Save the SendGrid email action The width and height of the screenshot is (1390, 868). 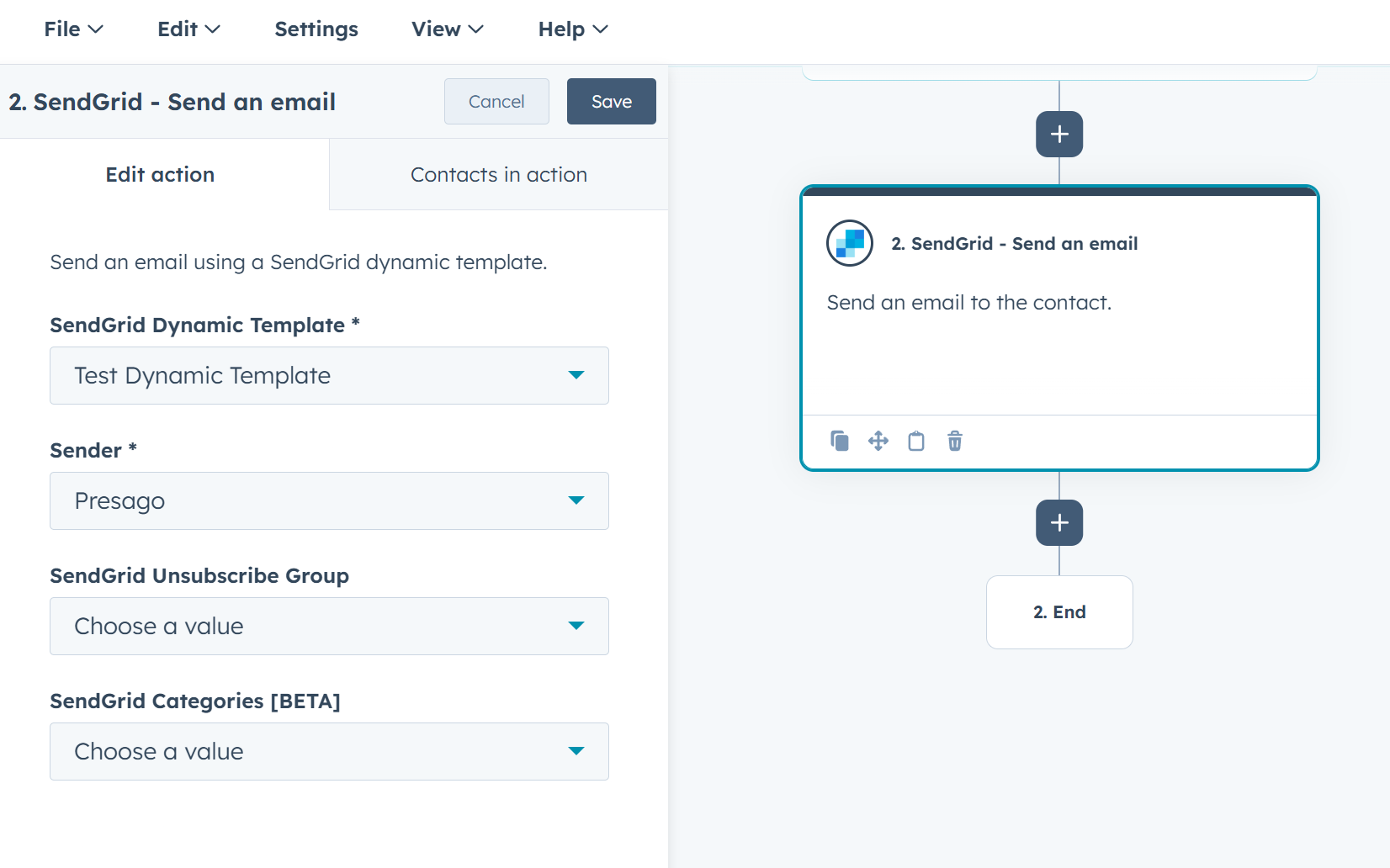coord(611,101)
